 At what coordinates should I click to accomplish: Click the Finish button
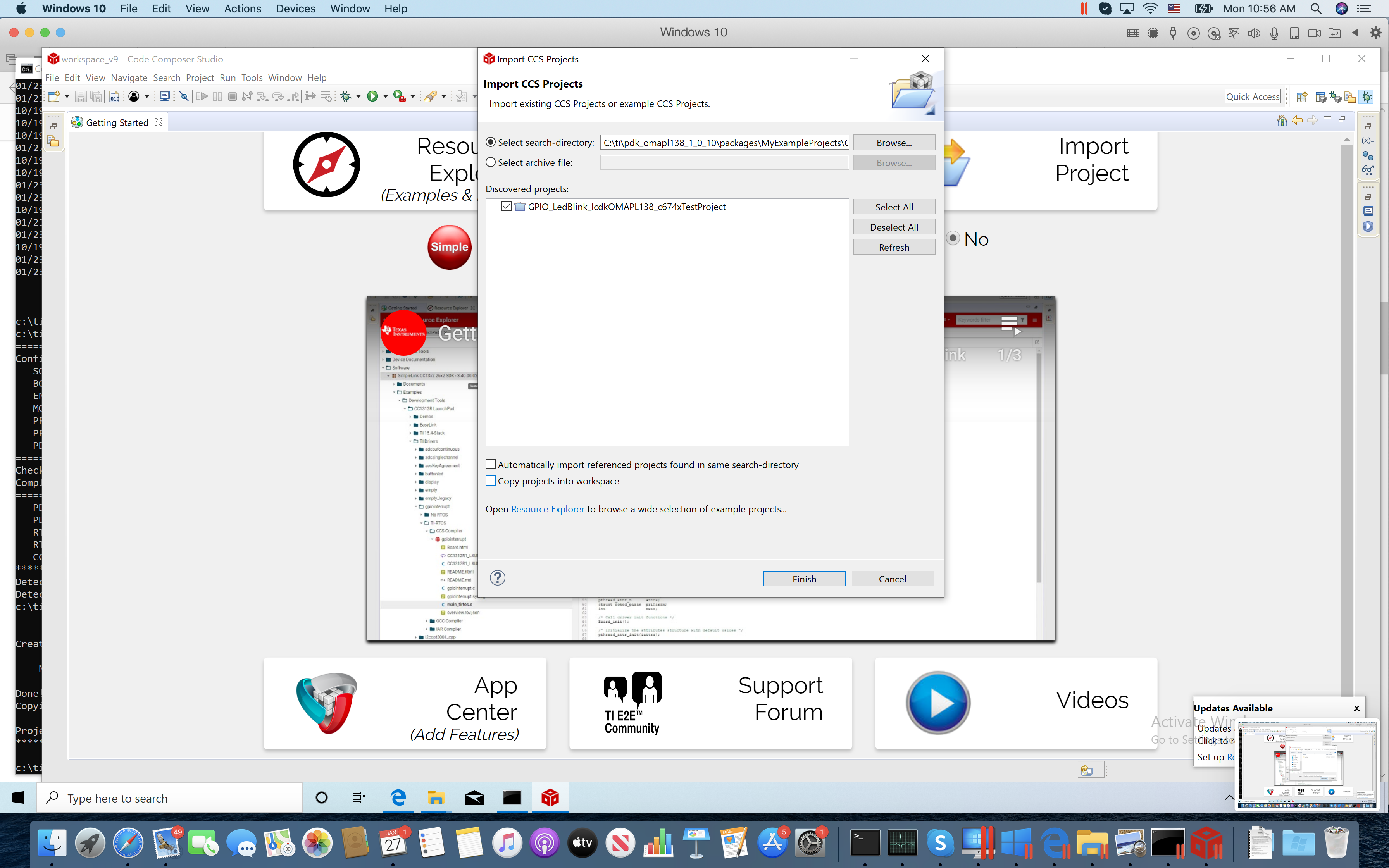pos(803,579)
